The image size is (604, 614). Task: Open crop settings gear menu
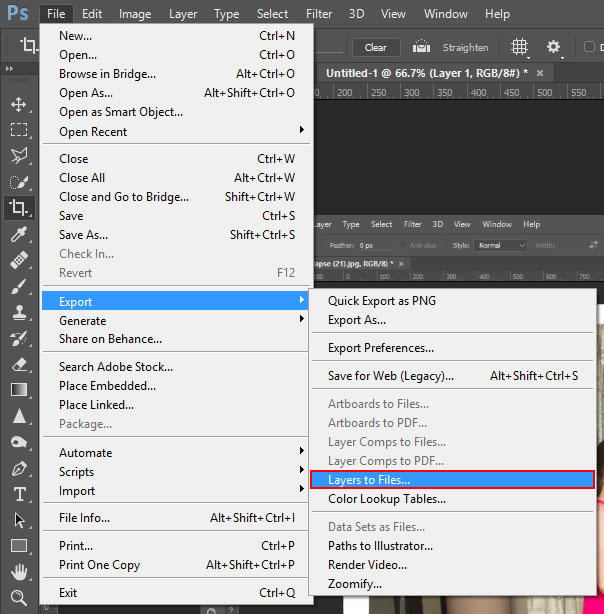pos(553,47)
